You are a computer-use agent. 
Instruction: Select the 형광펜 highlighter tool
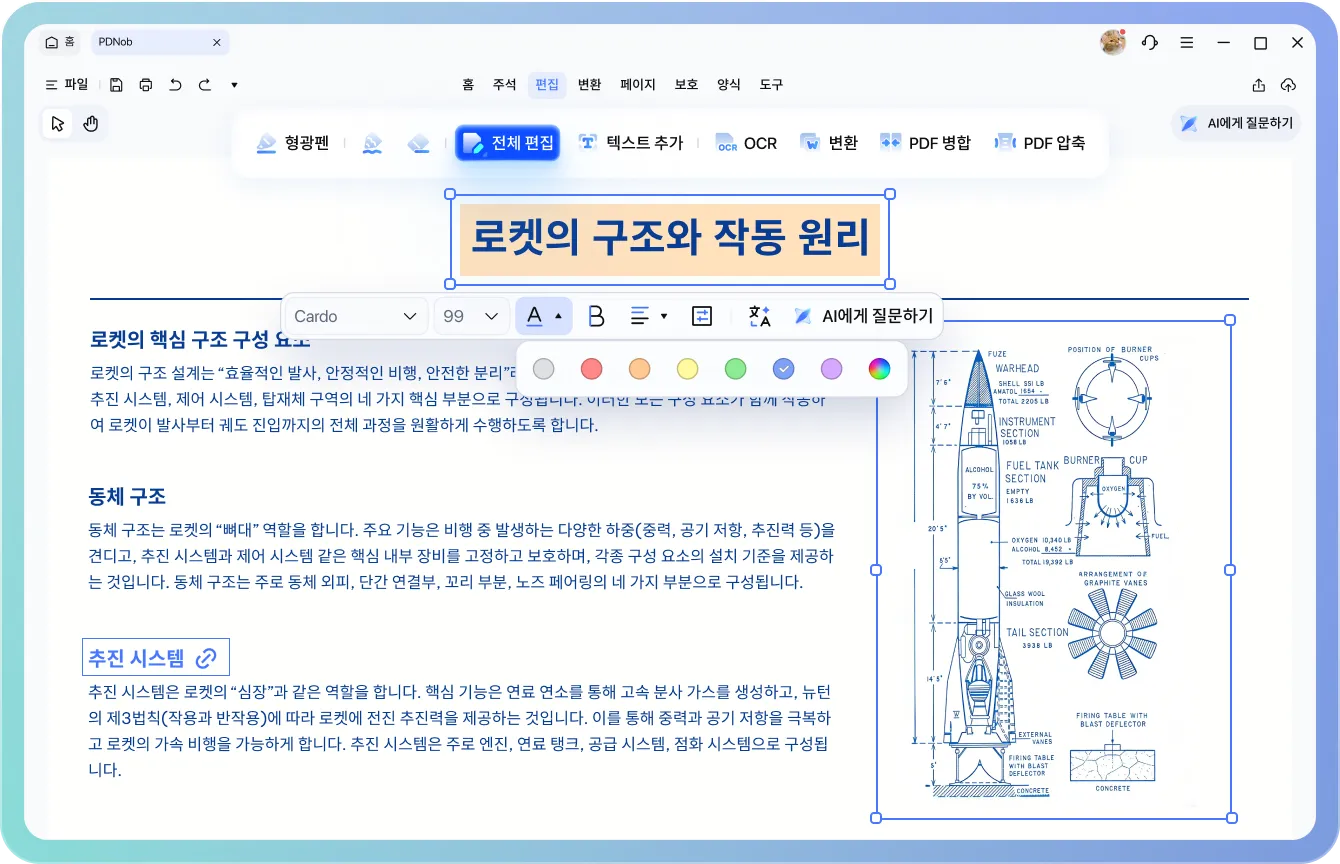pyautogui.click(x=292, y=143)
